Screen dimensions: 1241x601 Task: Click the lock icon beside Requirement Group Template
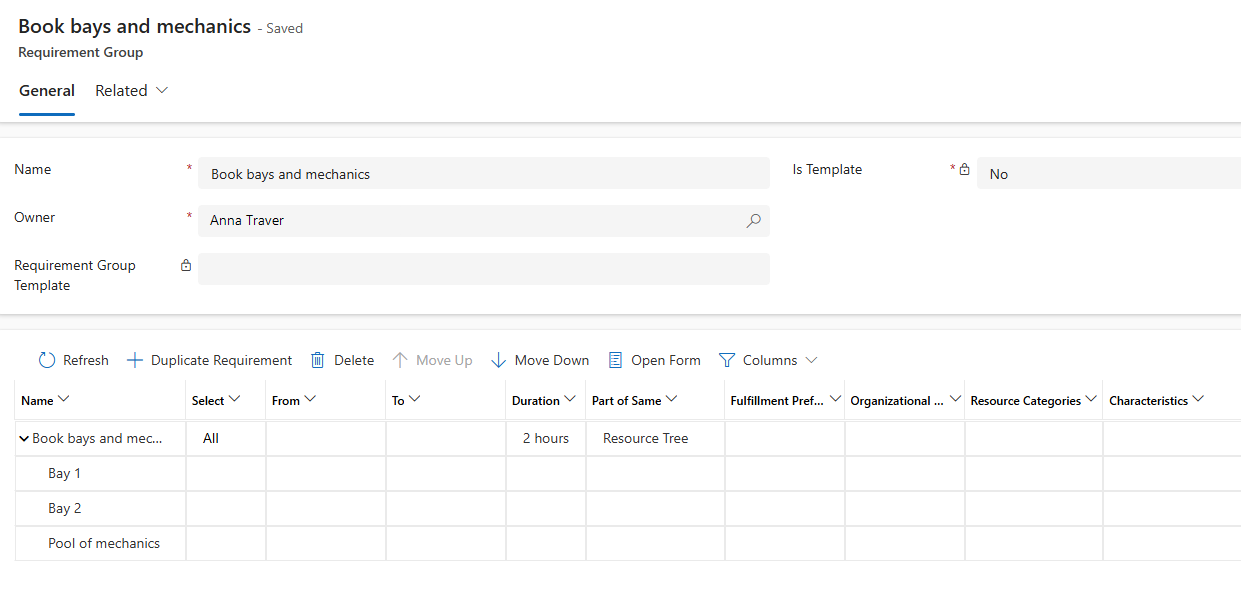[185, 265]
